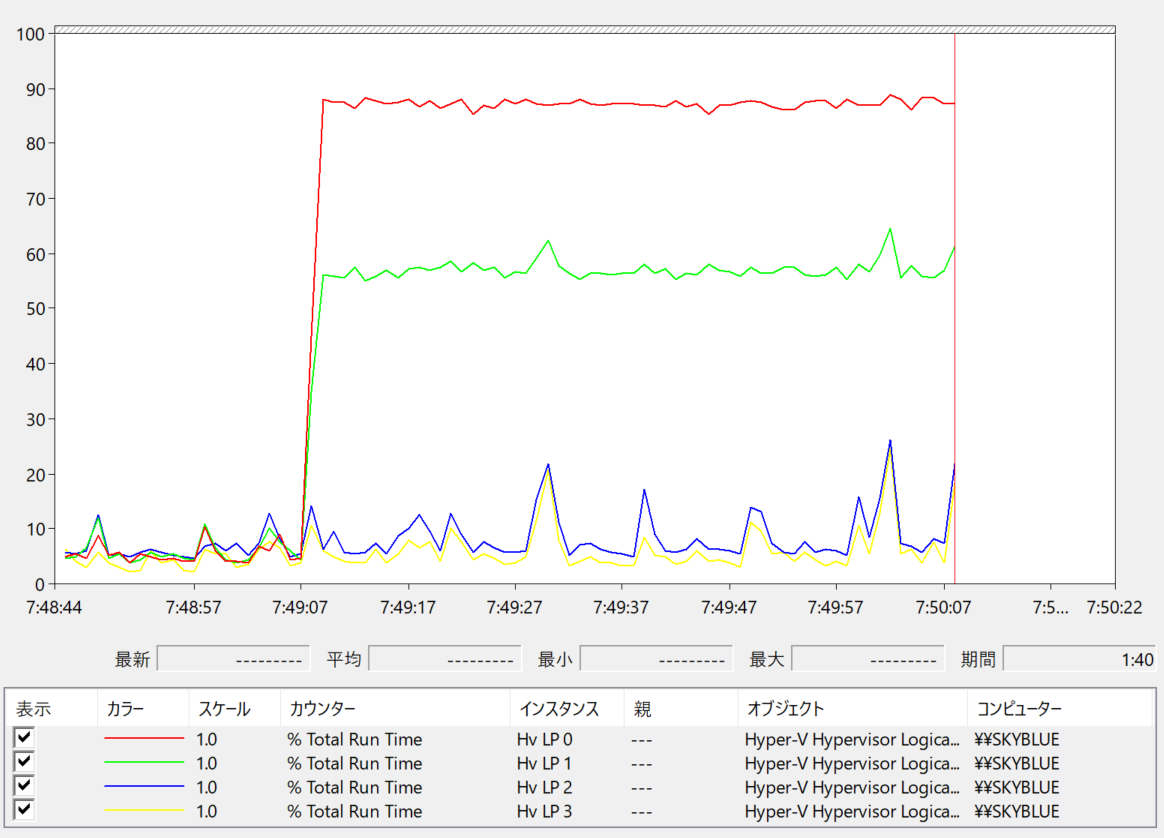Screen dimensions: 1164x838
Task: Click the 期間 field showing 1:40
Action: coord(1079,658)
